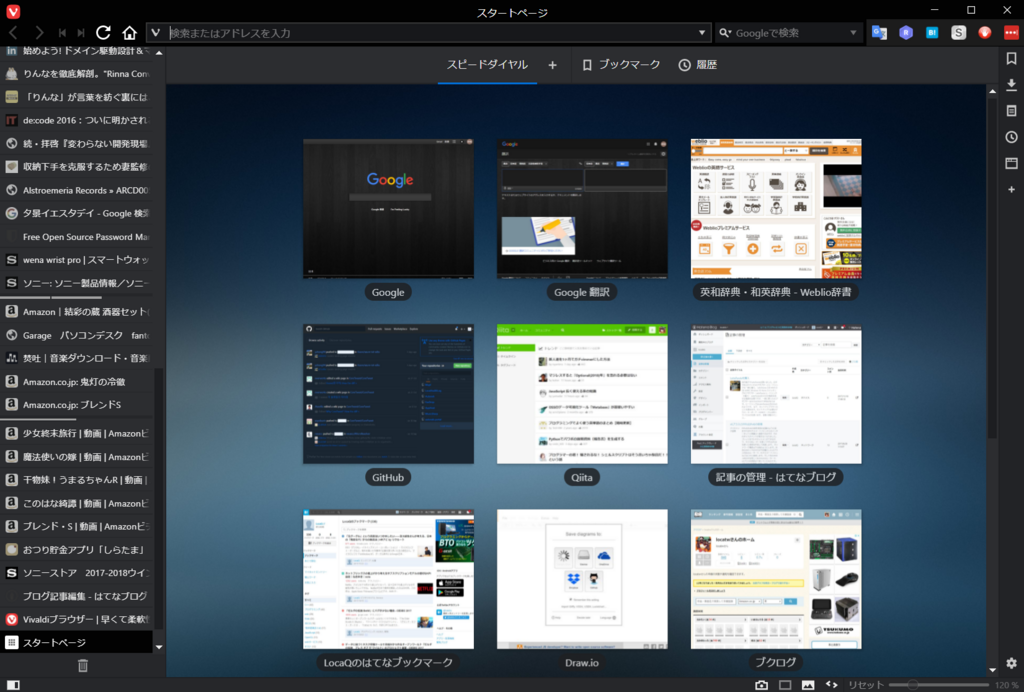Go forward with the forward arrow
Screen dimensions: 1024x692
click(x=39, y=33)
